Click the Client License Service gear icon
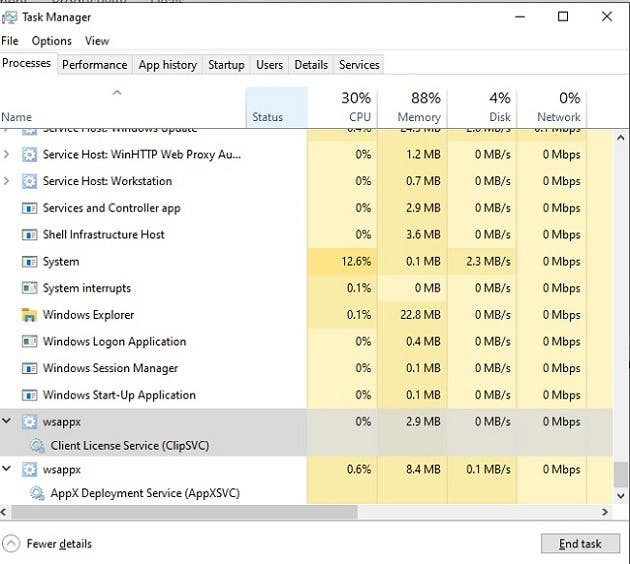The image size is (630, 564). tap(37, 446)
